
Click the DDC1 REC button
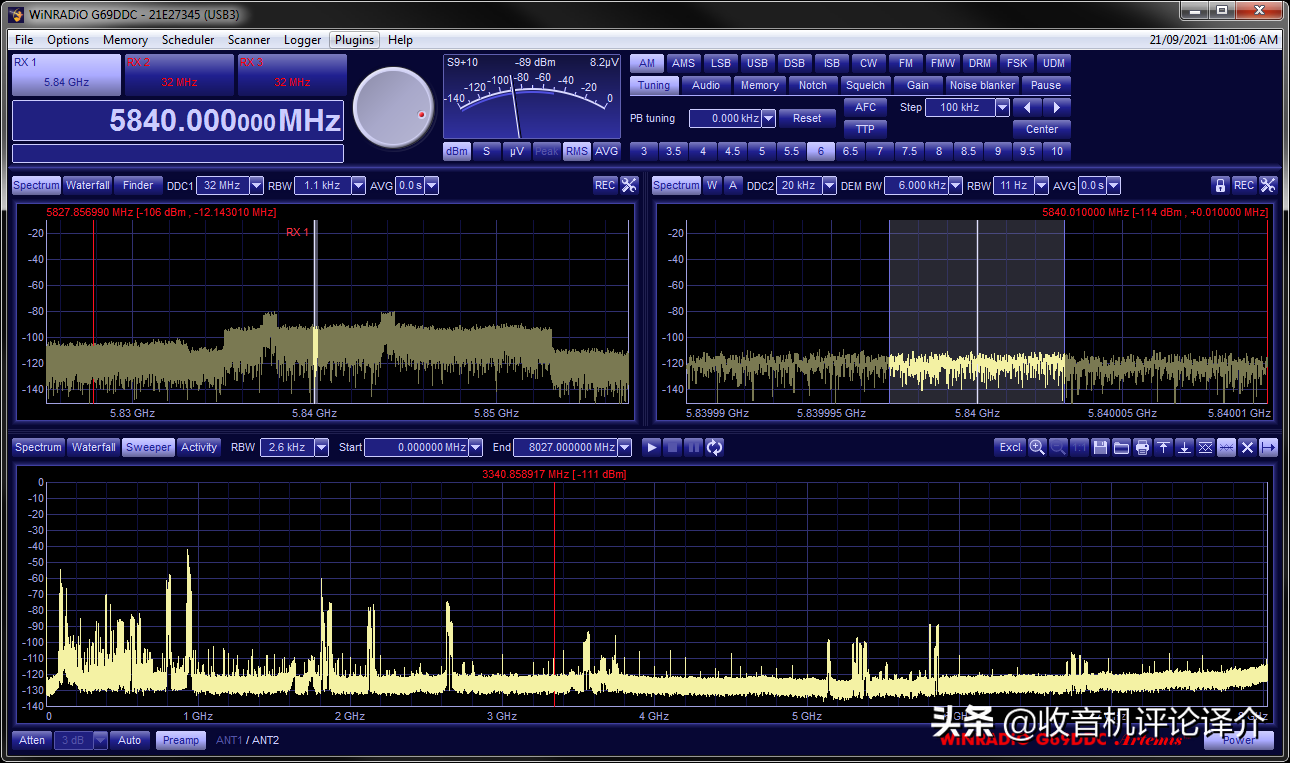(x=605, y=185)
